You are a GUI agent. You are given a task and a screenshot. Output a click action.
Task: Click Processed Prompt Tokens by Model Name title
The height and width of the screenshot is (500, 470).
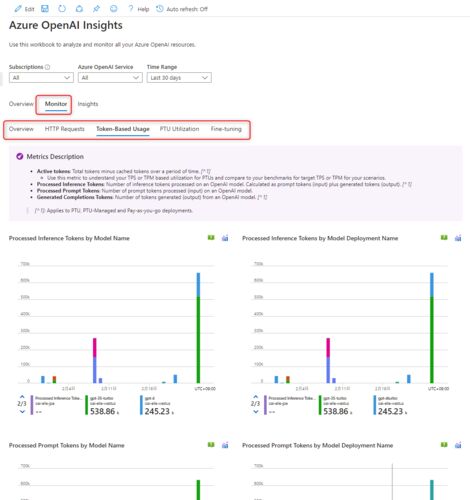coord(67,445)
